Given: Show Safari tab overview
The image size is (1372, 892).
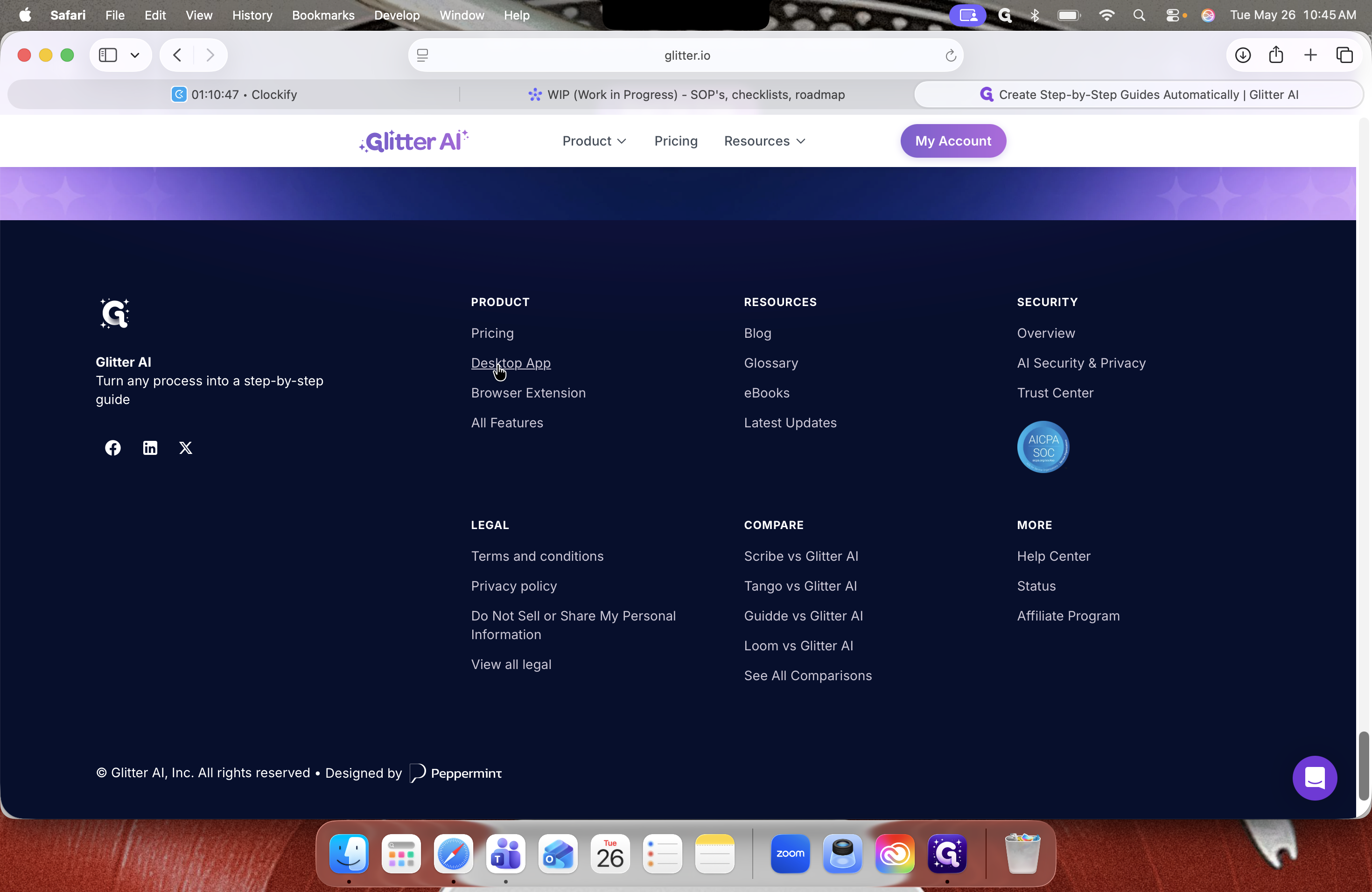Looking at the screenshot, I should coord(1344,56).
